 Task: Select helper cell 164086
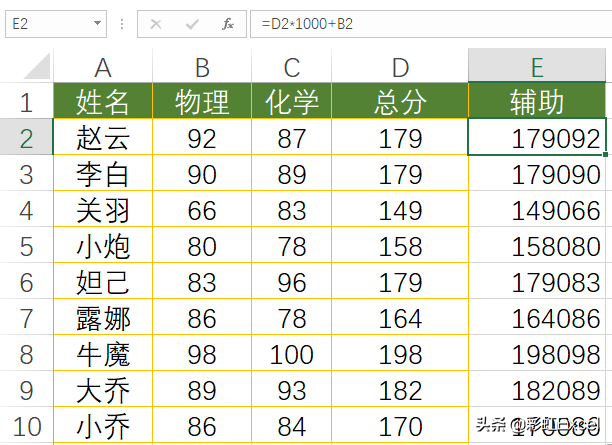[x=537, y=317]
